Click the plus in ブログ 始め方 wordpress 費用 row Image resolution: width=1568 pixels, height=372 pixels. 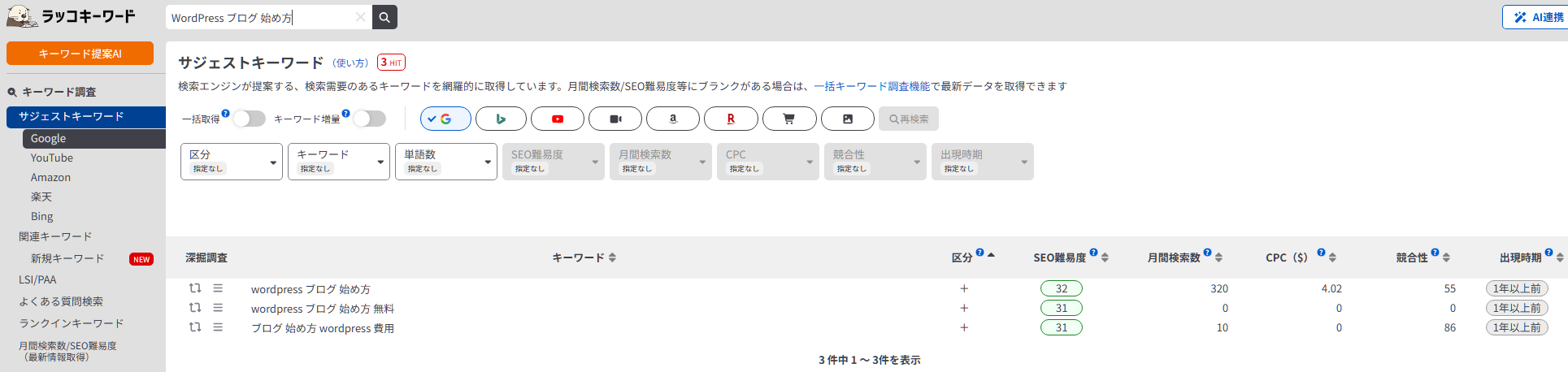964,327
